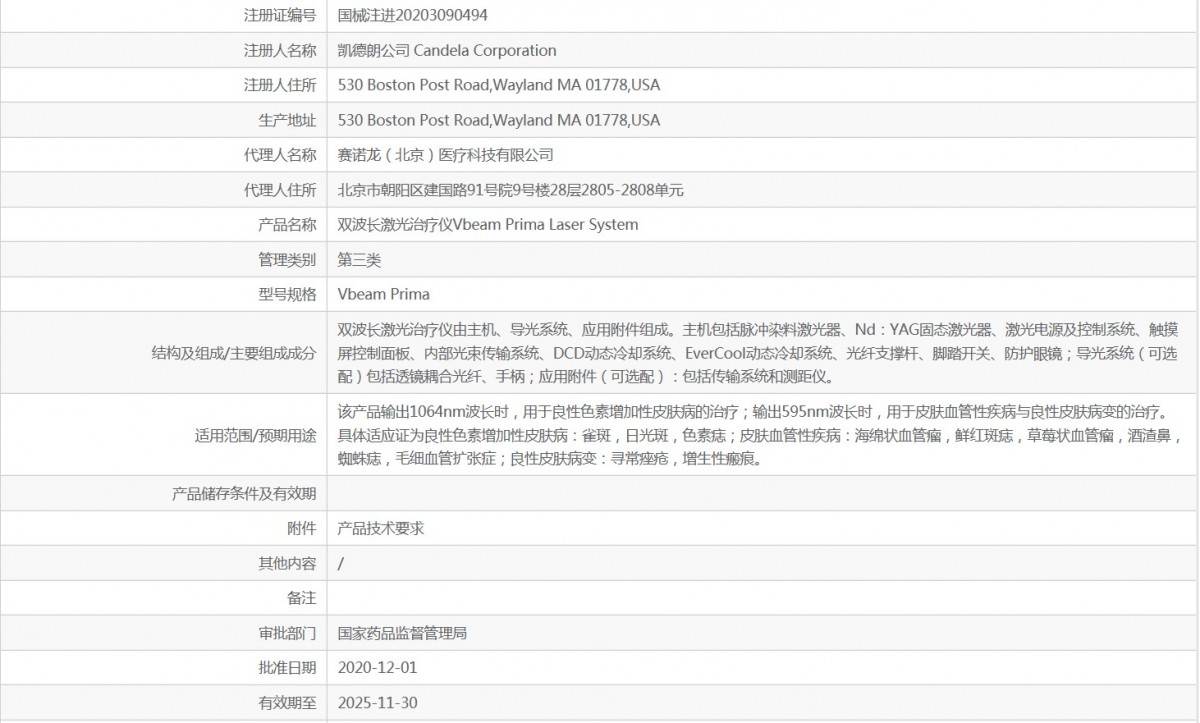Screen dimensions: 1200x723
Task: Select the 北京市朝阳区建国路91号院 address
Action: click(511, 190)
